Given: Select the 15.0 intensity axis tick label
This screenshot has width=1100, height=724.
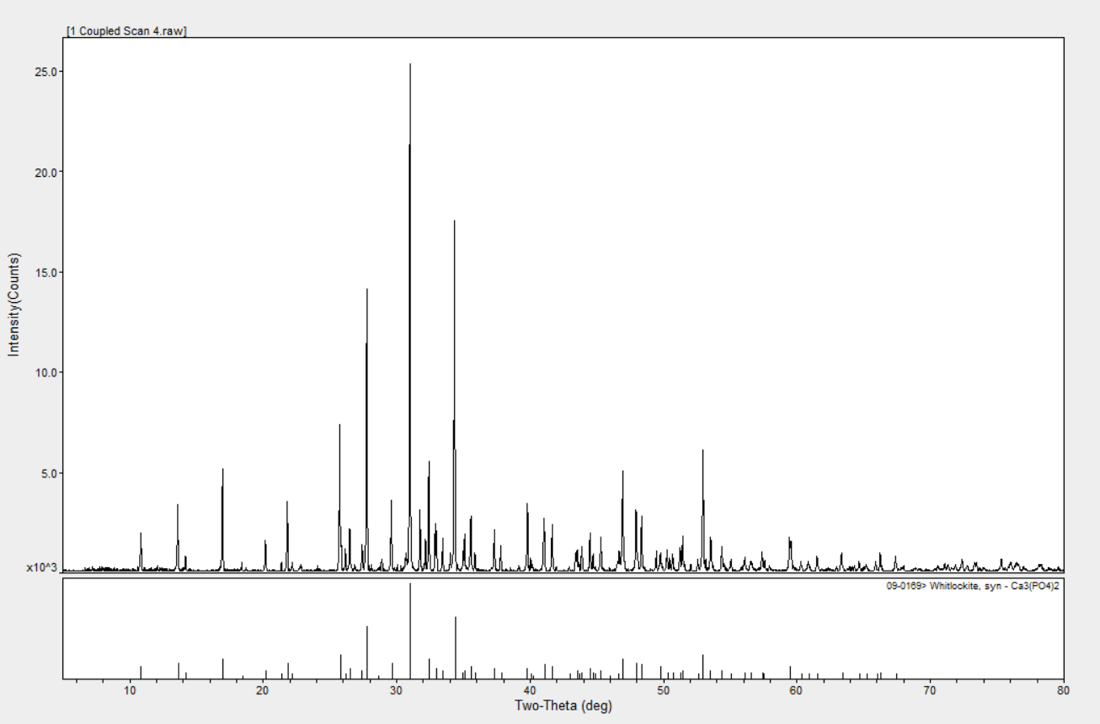Looking at the screenshot, I should tap(45, 272).
